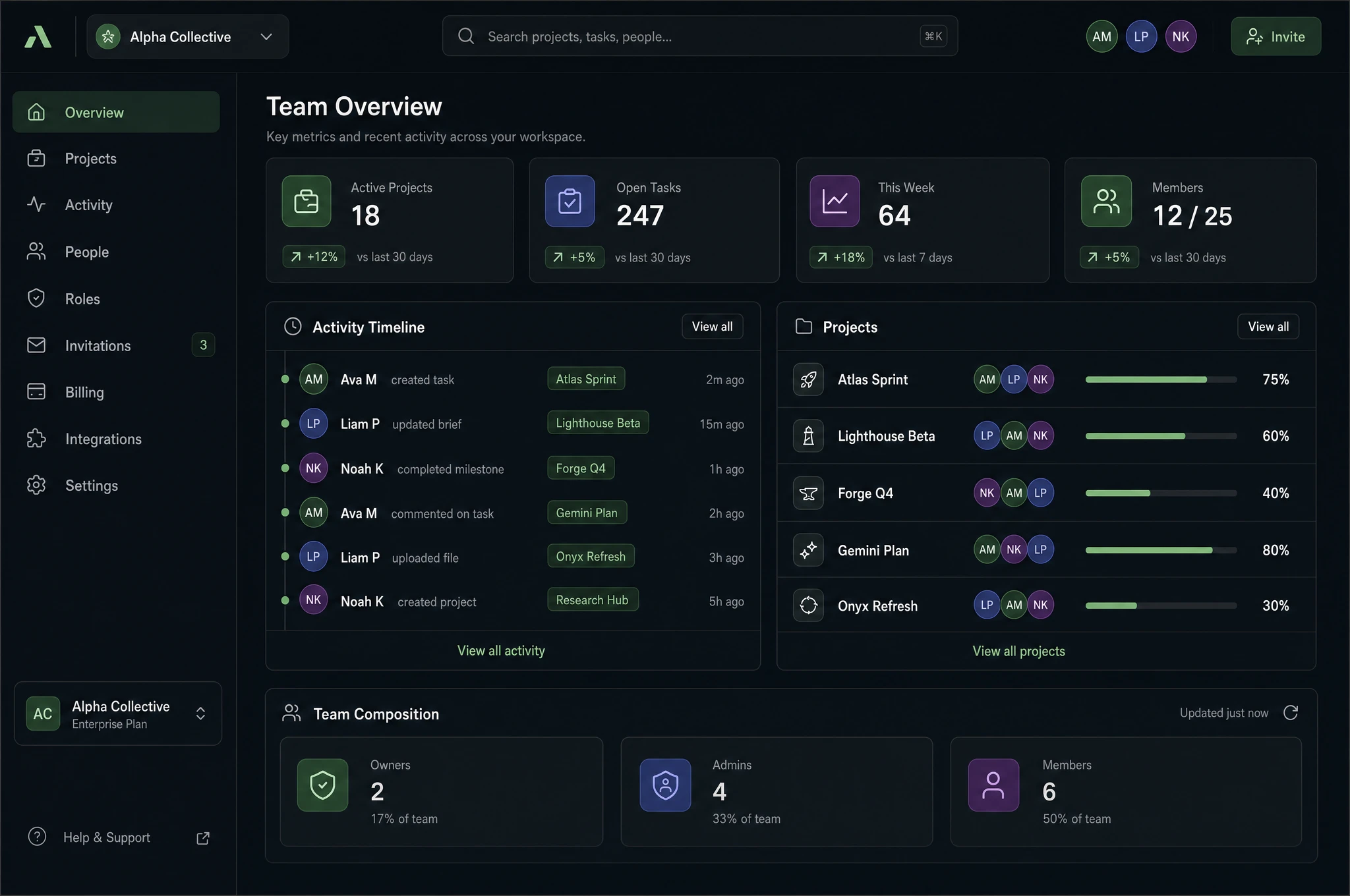Click the Owners shield check icon

point(322,785)
